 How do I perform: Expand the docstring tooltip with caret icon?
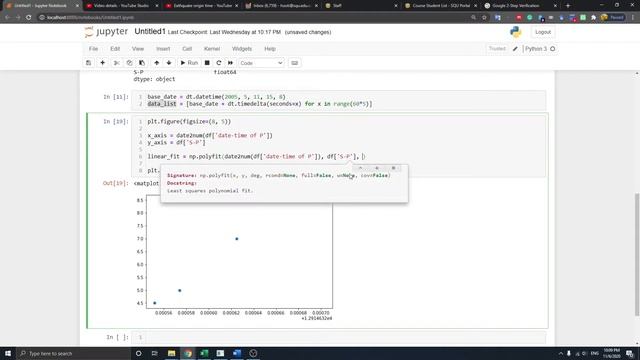360,168
